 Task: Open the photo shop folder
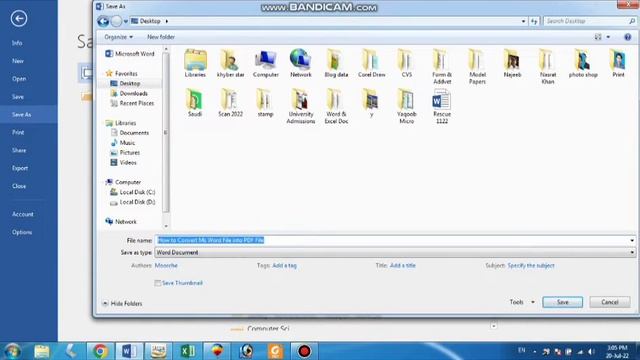coord(583,63)
